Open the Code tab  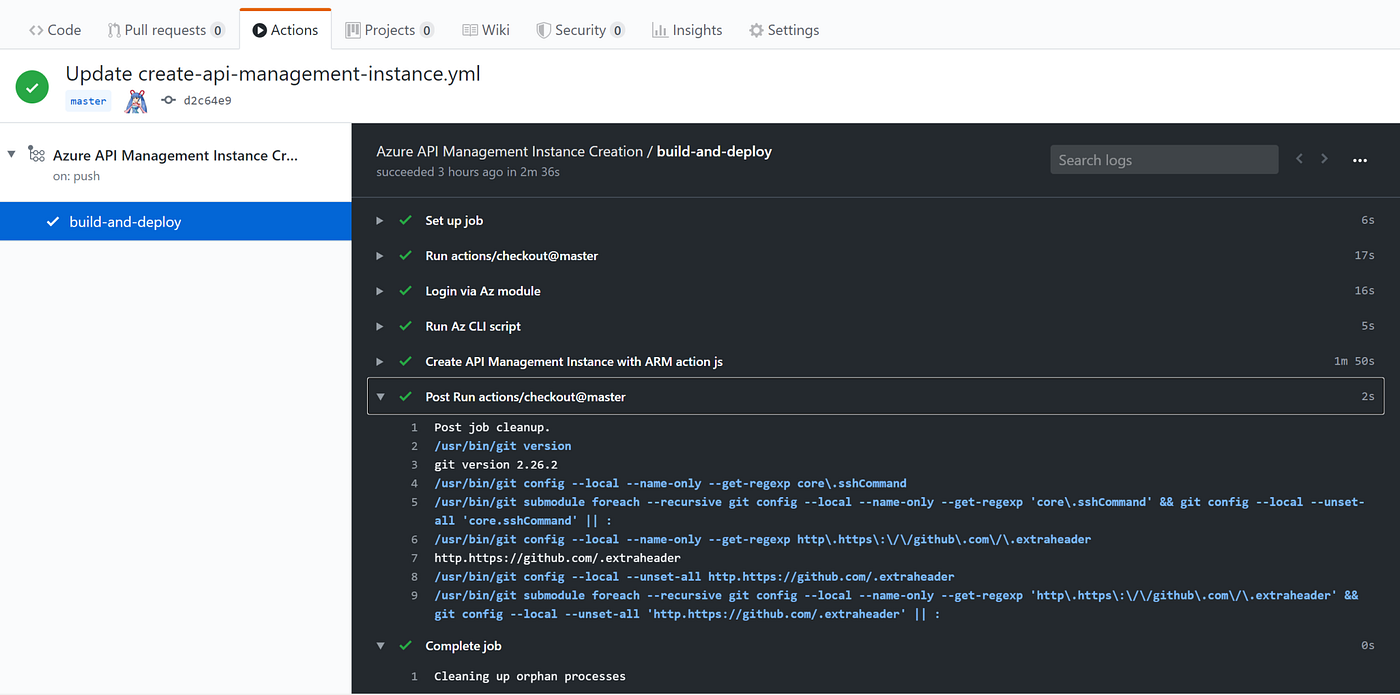coord(55,30)
